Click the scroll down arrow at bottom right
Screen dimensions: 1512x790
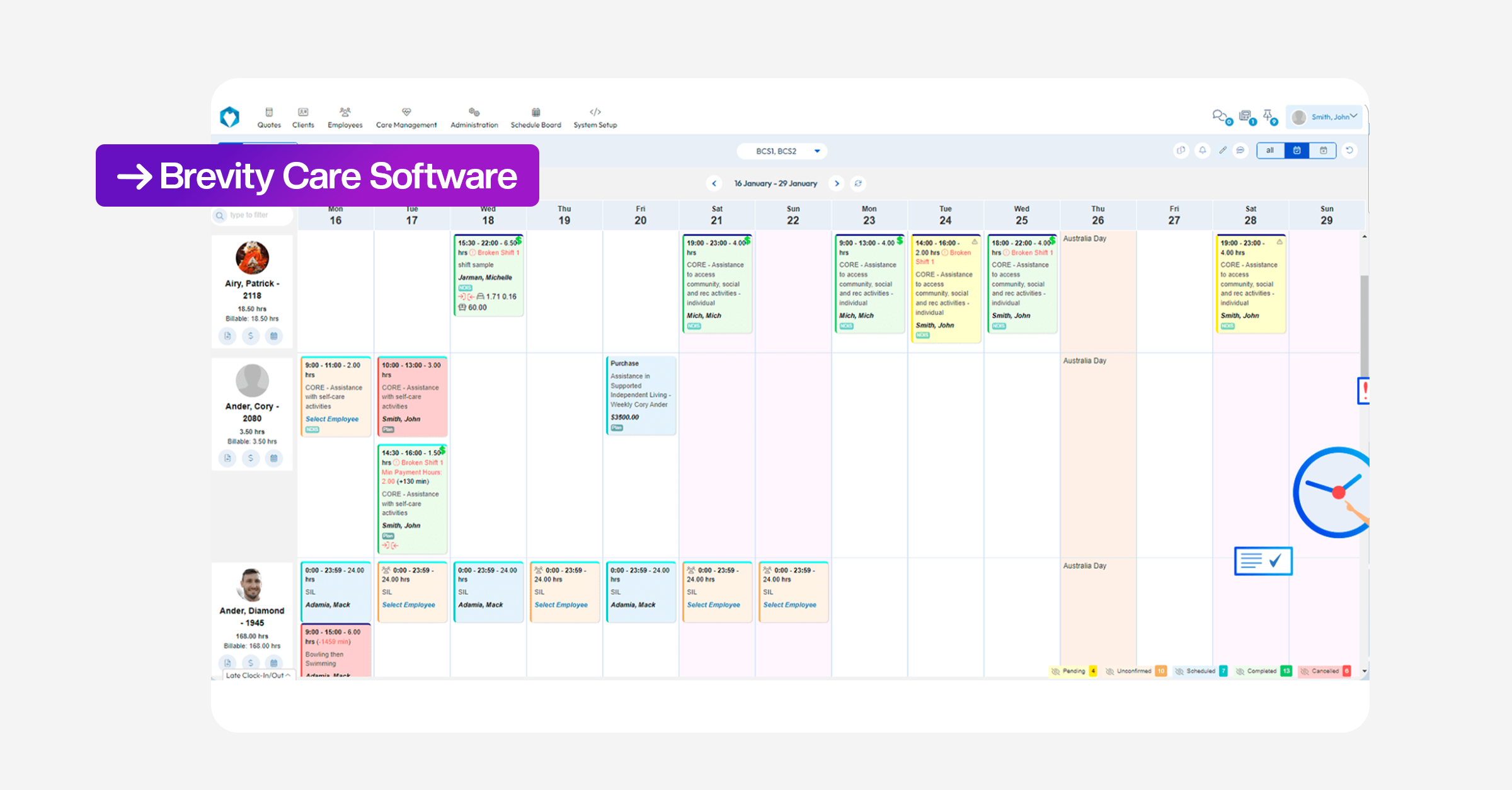pyautogui.click(x=1365, y=672)
